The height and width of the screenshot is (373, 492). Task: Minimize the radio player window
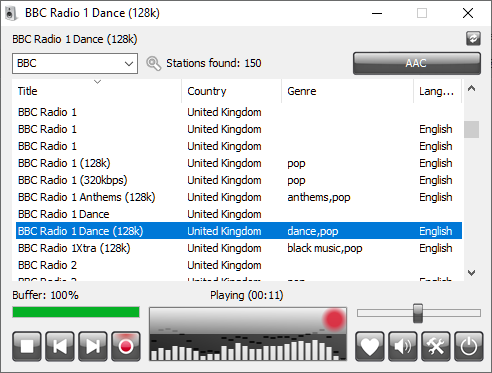377,13
